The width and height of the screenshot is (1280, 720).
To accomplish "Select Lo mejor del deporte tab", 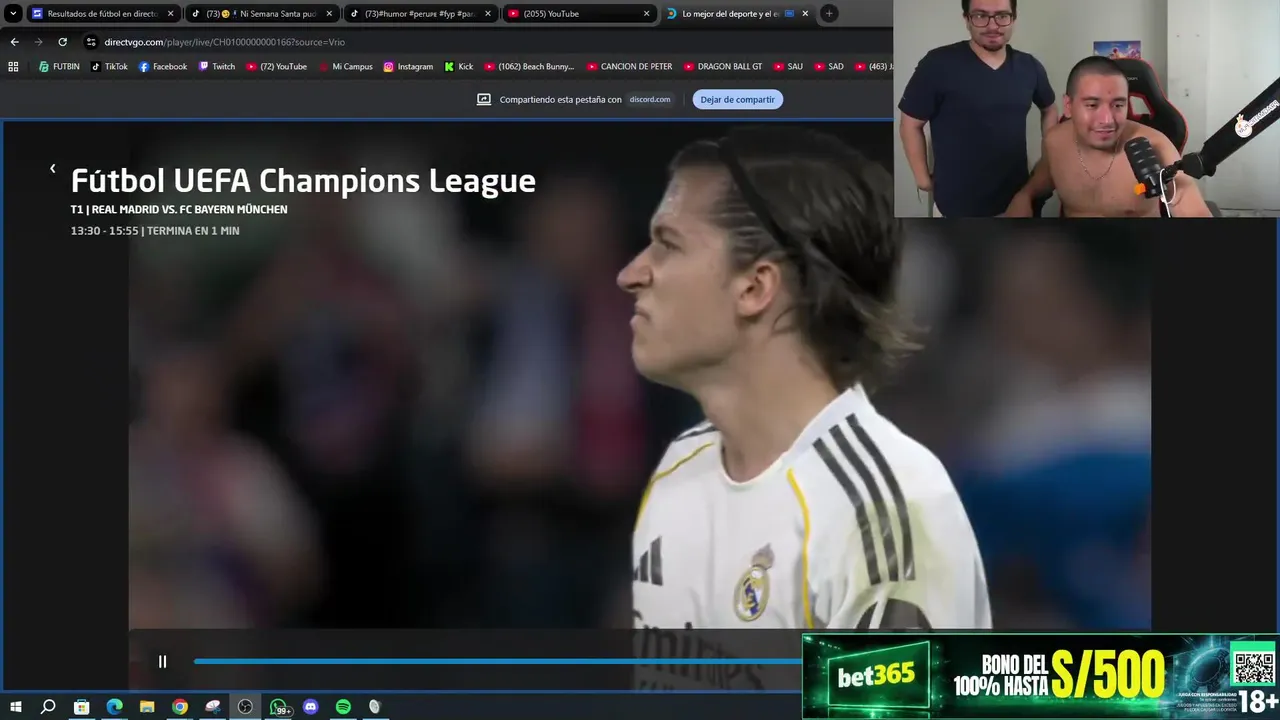I will point(737,14).
